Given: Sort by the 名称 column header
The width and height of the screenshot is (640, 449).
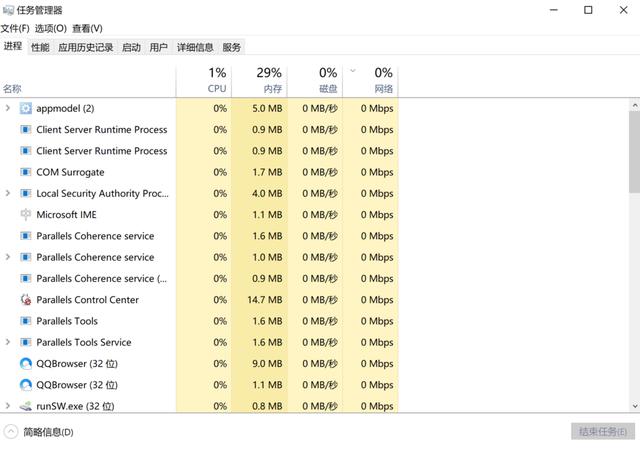Looking at the screenshot, I should pos(88,81).
